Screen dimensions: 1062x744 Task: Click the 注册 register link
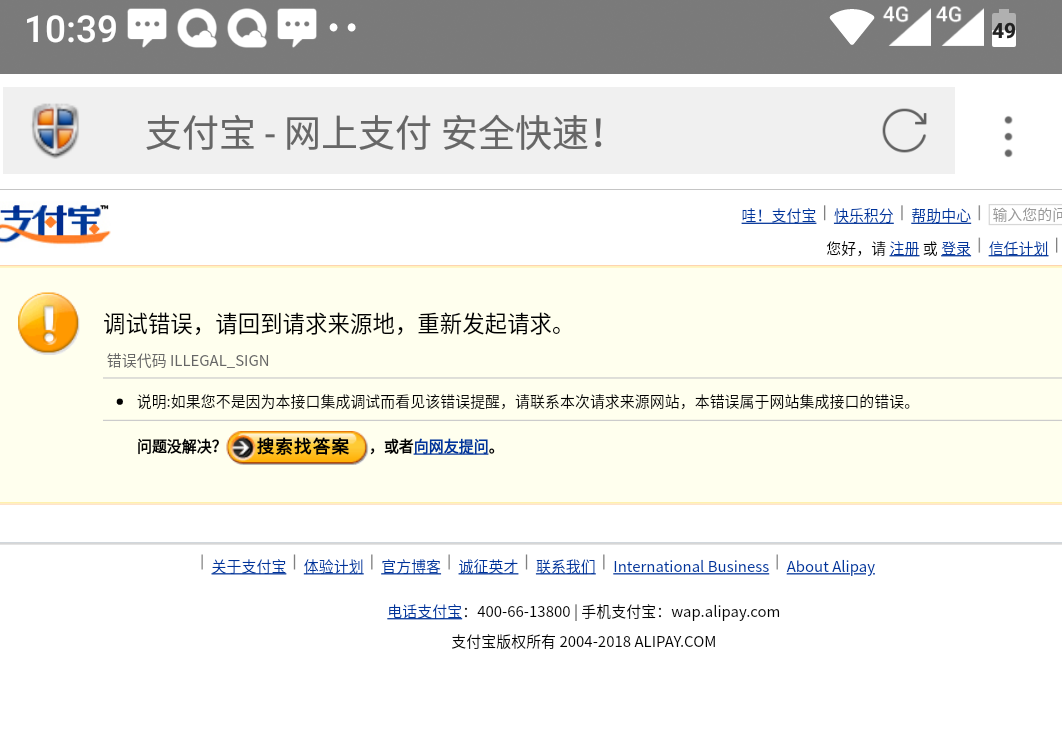point(904,249)
